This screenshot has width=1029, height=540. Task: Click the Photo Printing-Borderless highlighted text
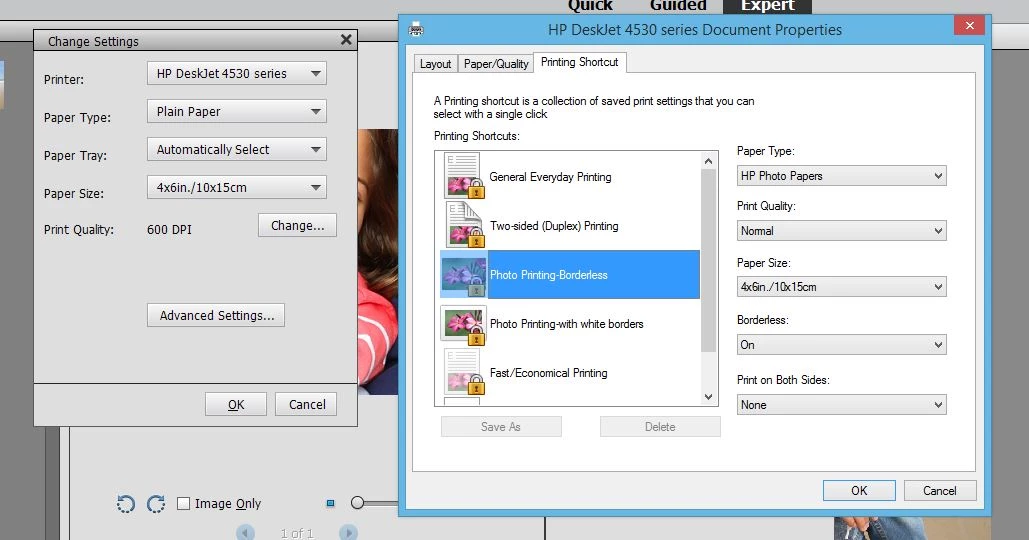pos(549,275)
